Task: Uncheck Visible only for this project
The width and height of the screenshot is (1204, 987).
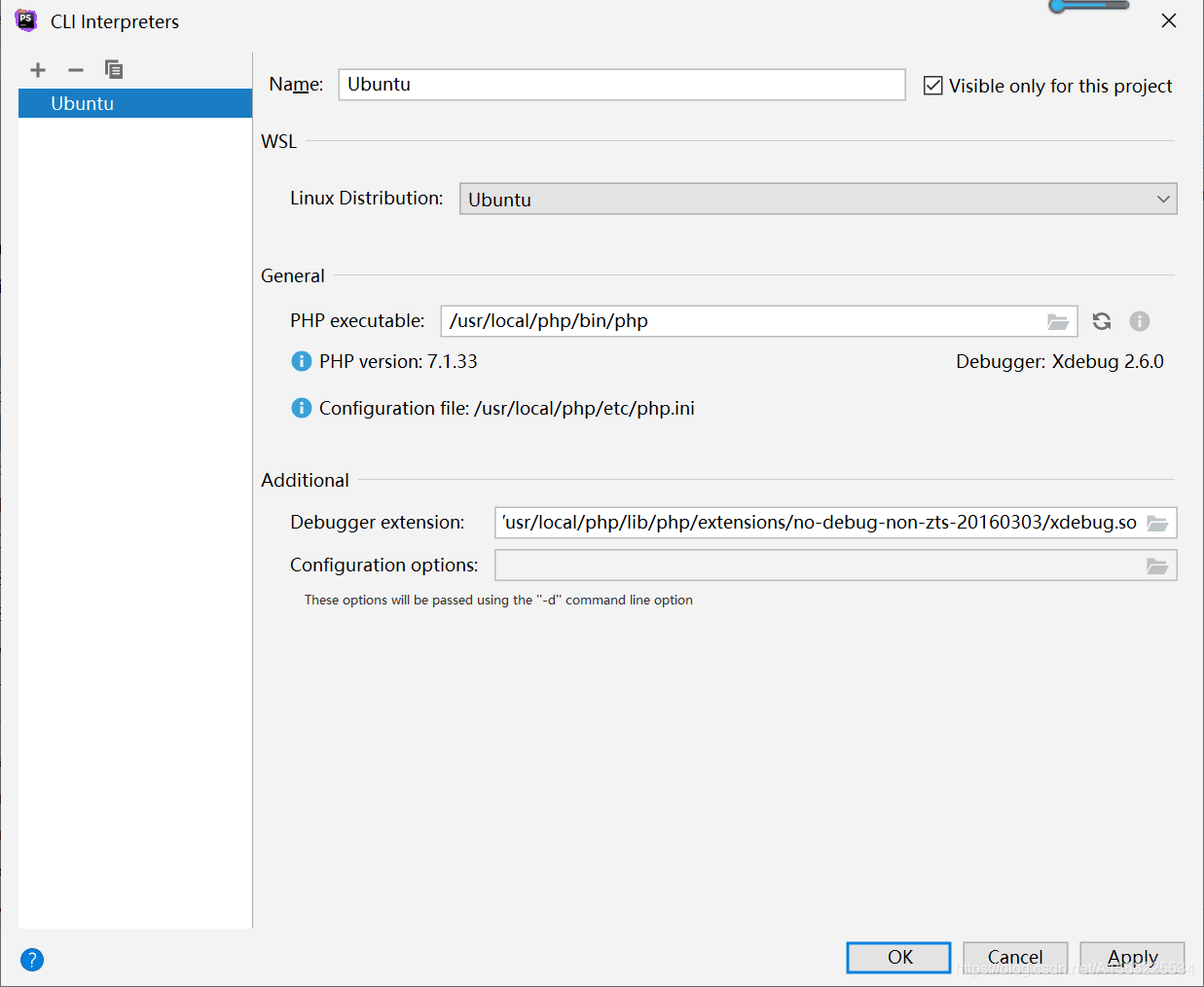Action: tap(933, 85)
